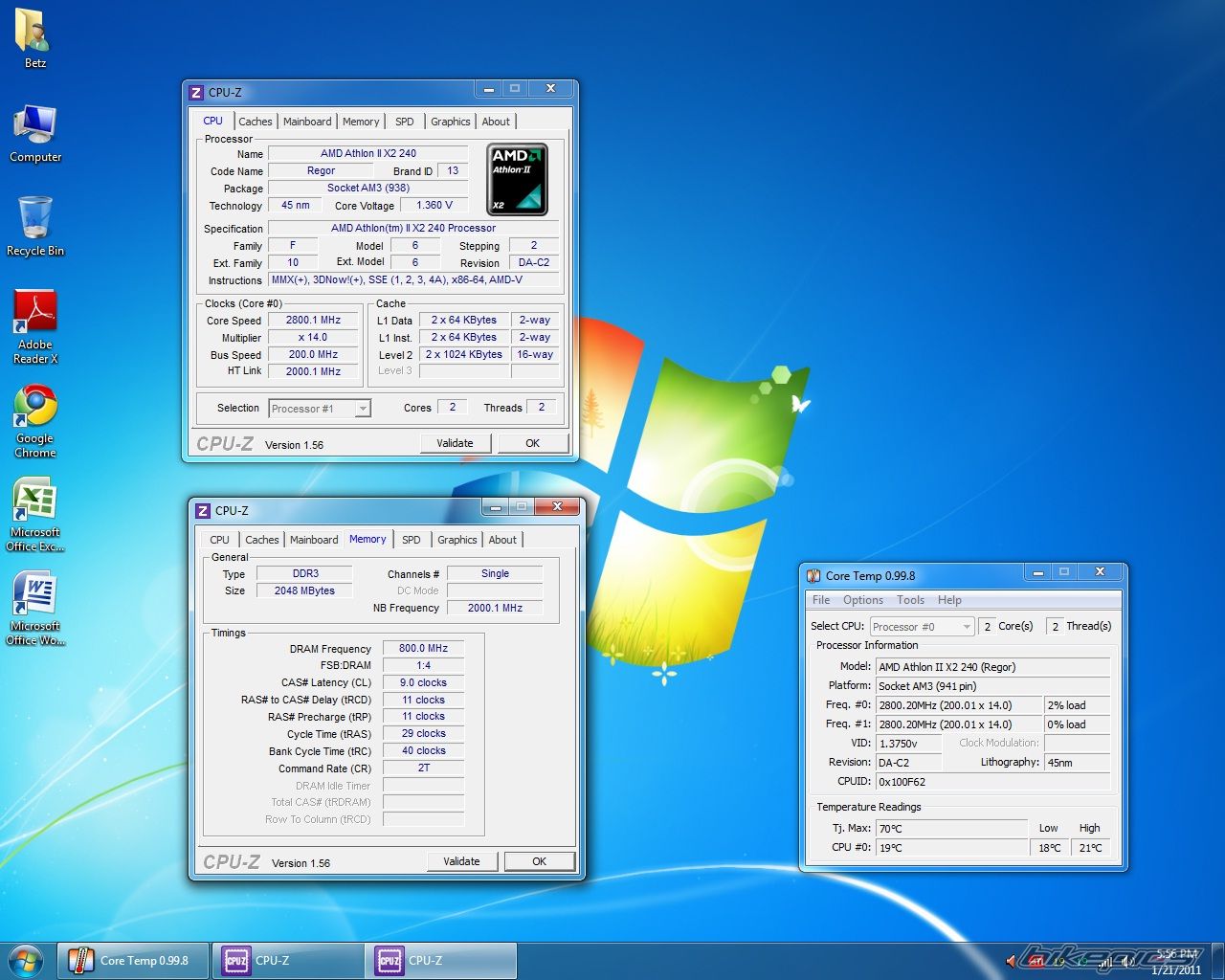Open Mainboard tab in top CPU-Z window
The height and width of the screenshot is (980, 1225).
[x=307, y=122]
